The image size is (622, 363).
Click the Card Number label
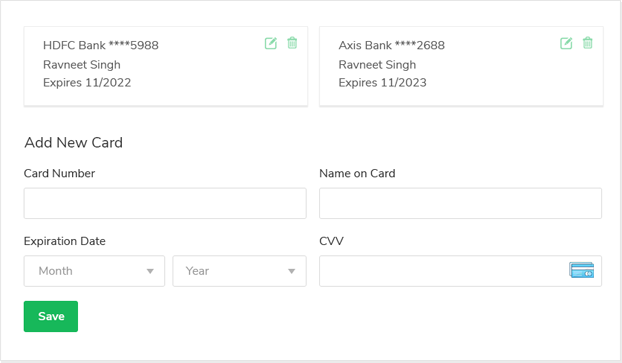[60, 173]
